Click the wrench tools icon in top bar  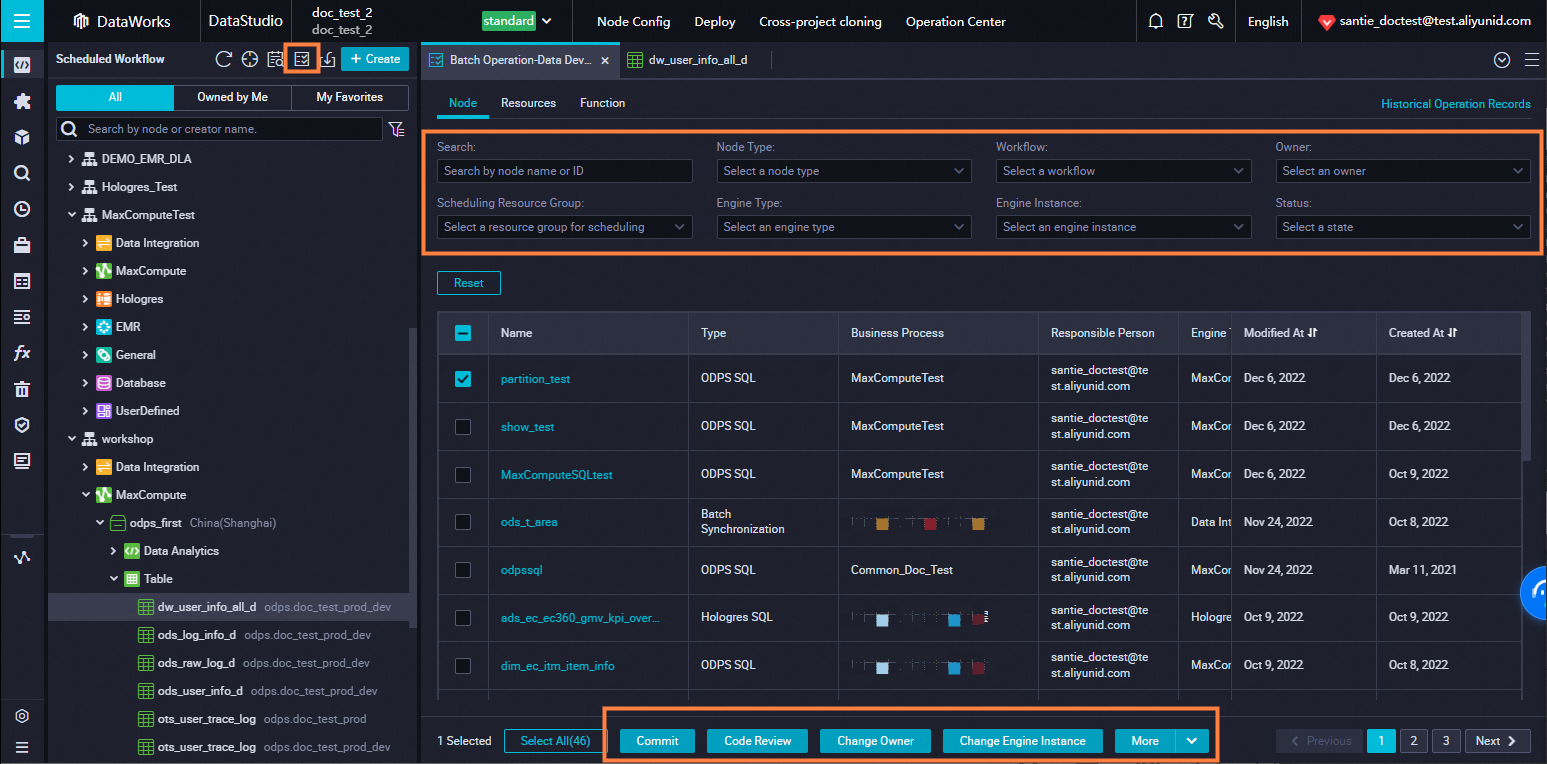[x=1215, y=21]
